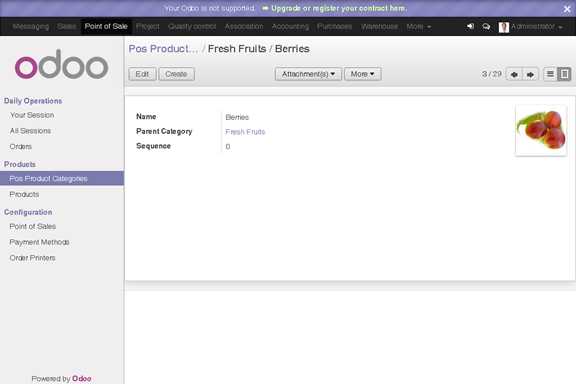This screenshot has height=384, width=576.
Task: Open Orders in sidebar
Action: coord(21,147)
